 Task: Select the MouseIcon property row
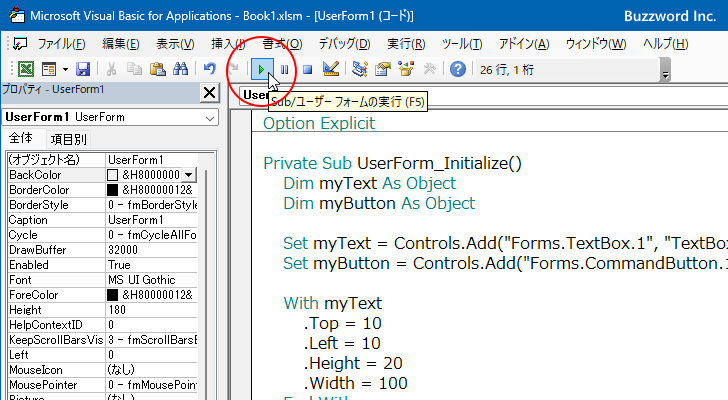point(102,370)
